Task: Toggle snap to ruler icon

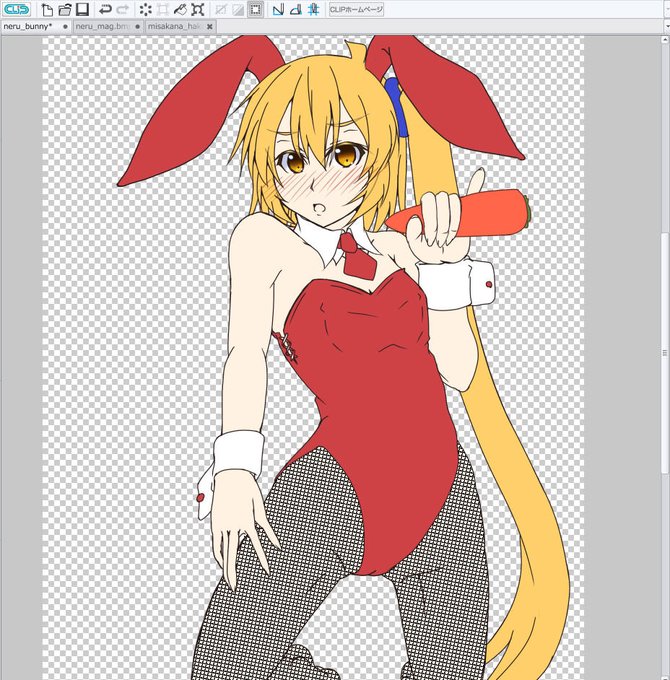Action: [278, 10]
